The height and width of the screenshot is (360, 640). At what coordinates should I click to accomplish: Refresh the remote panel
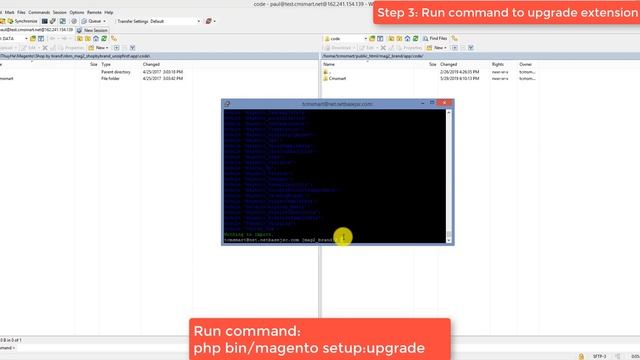(x=416, y=38)
